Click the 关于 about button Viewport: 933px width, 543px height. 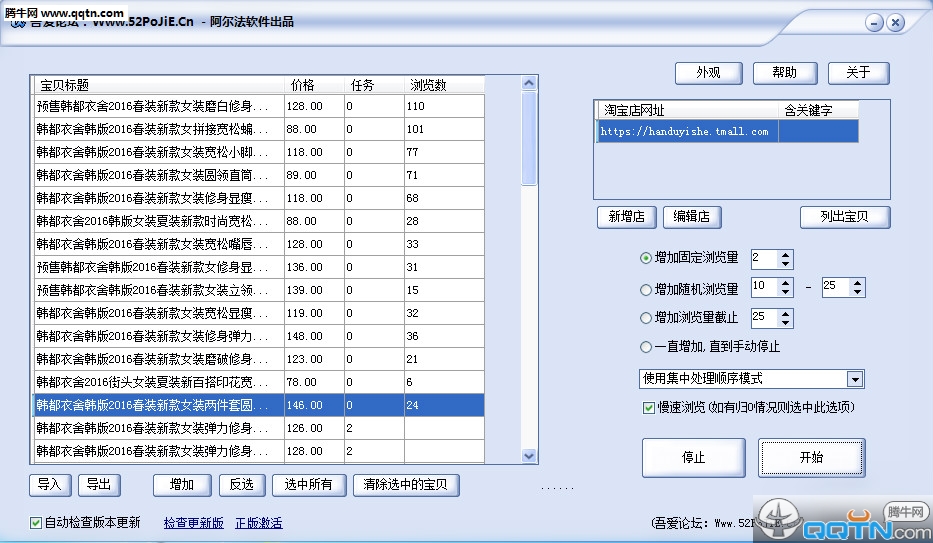(x=859, y=73)
